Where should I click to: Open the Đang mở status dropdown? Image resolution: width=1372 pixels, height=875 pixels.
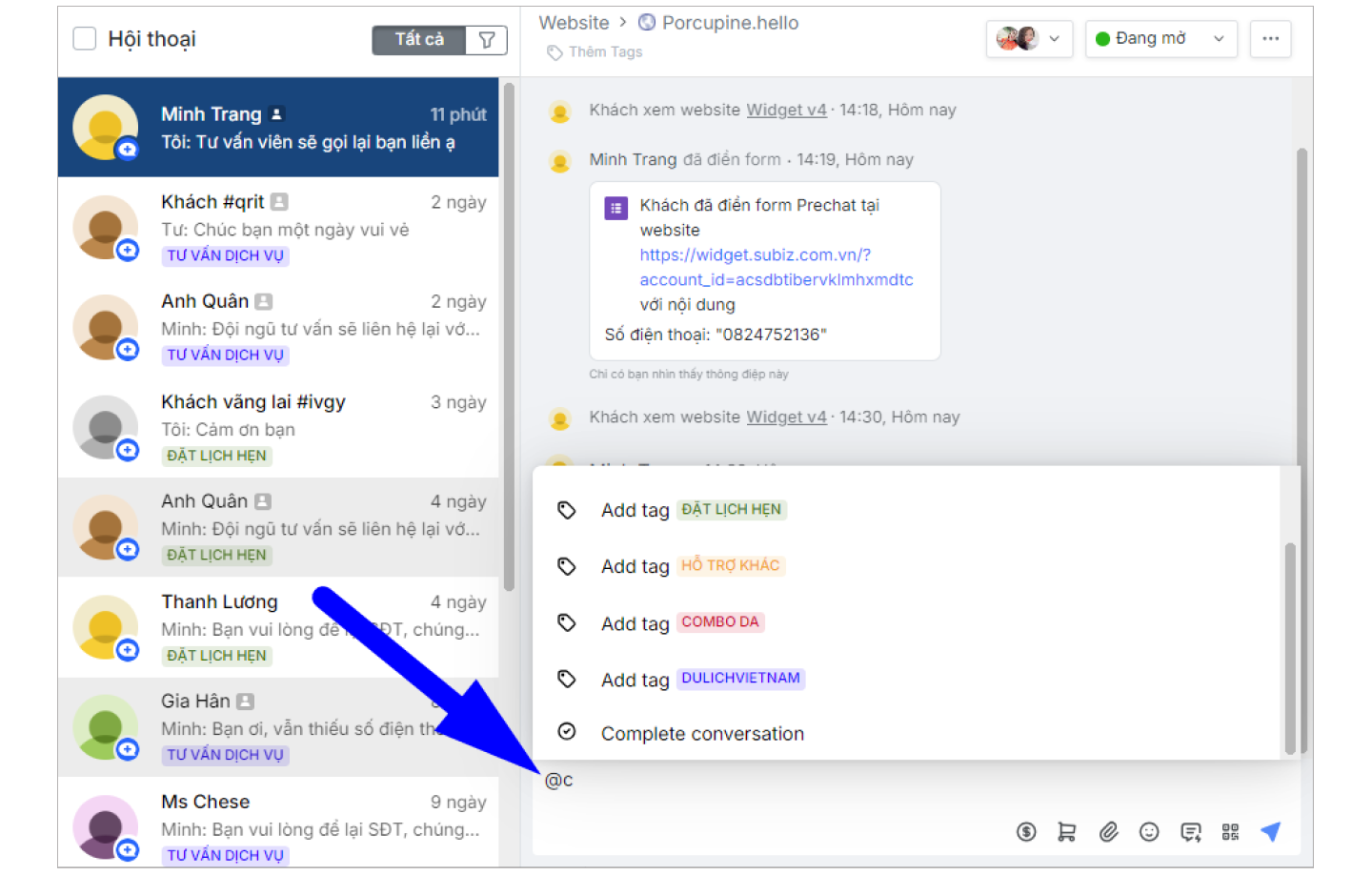pos(1160,39)
